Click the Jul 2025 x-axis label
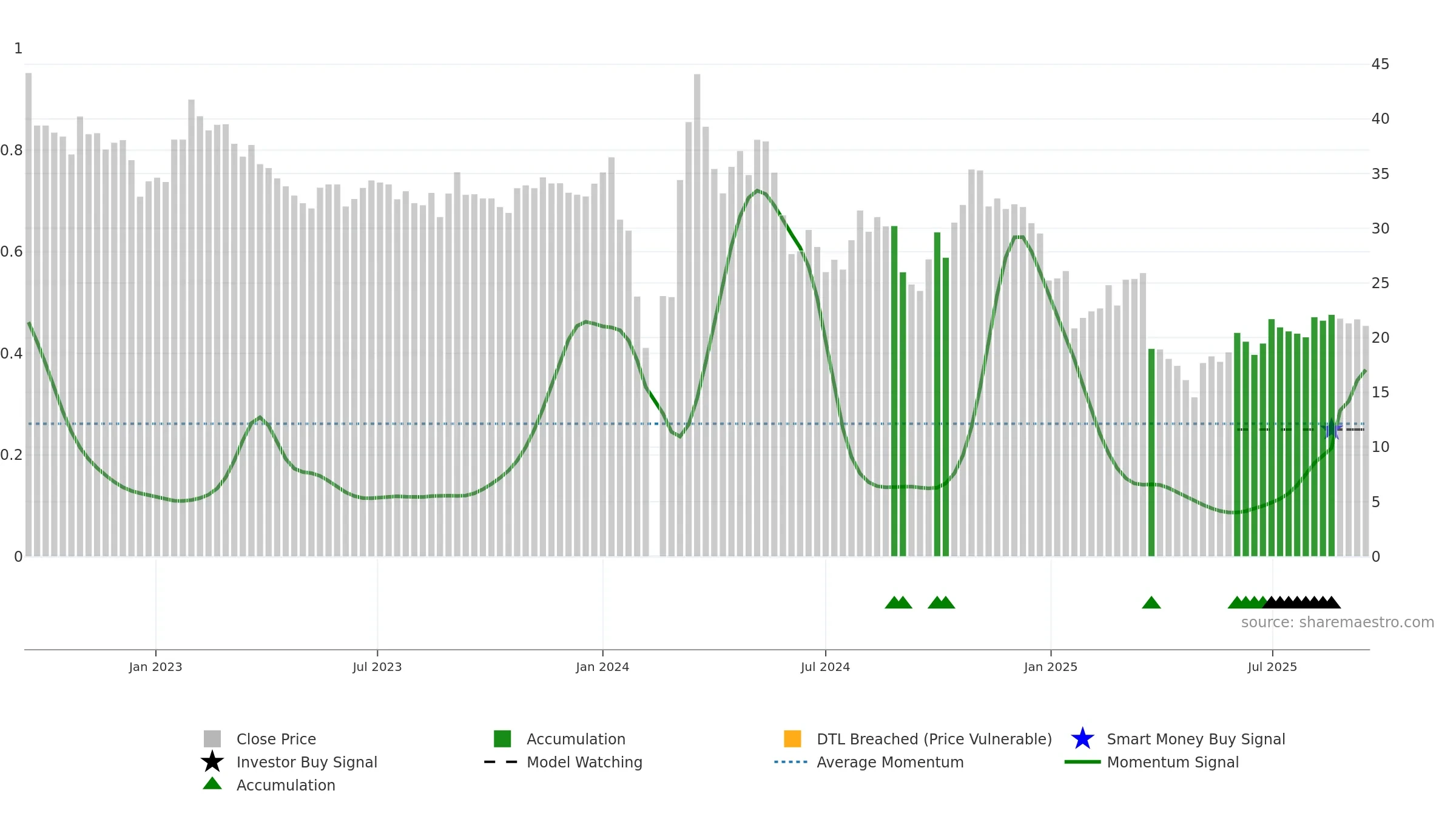 point(1272,667)
